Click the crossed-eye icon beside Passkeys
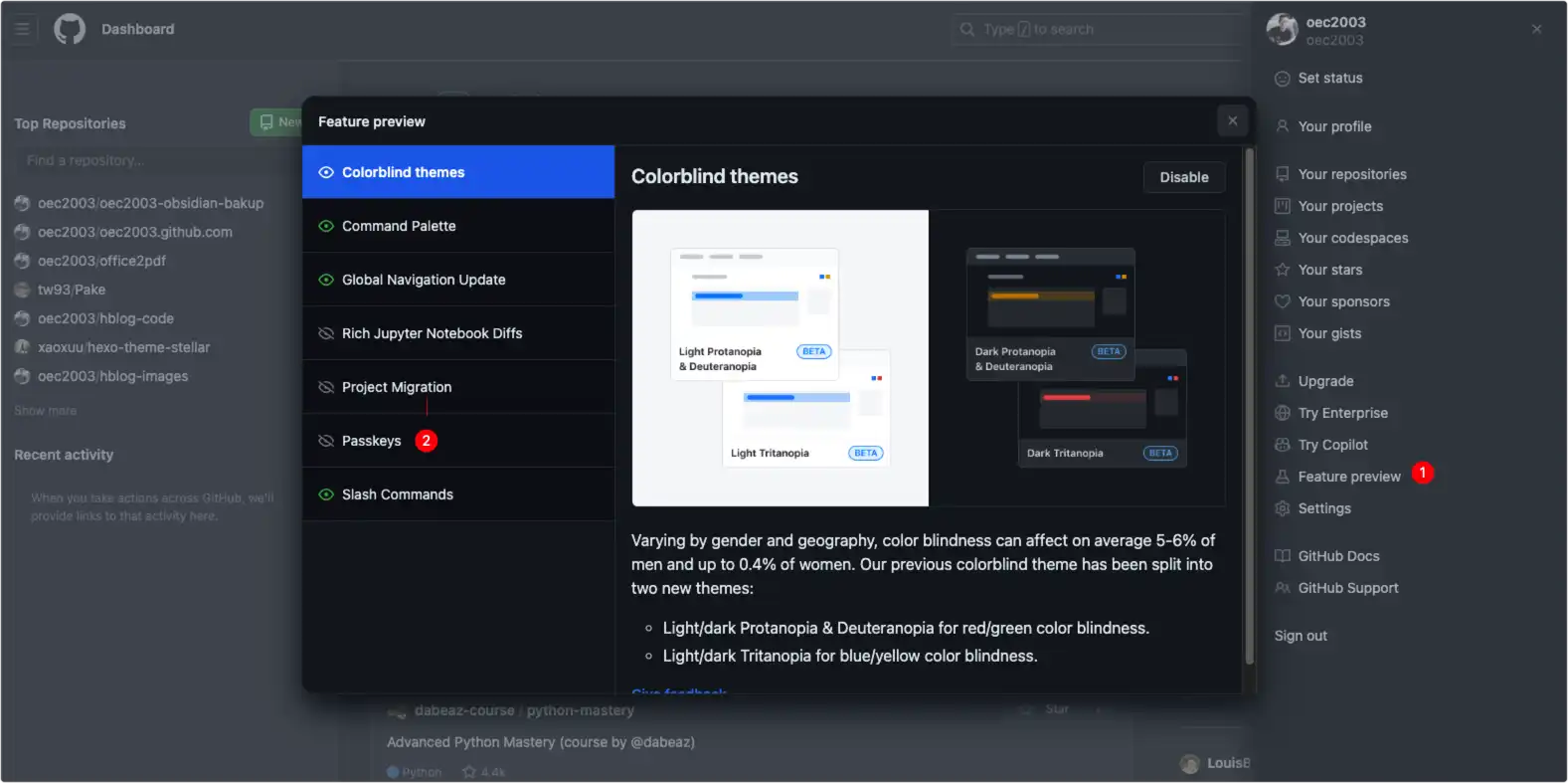1568x783 pixels. coord(325,441)
